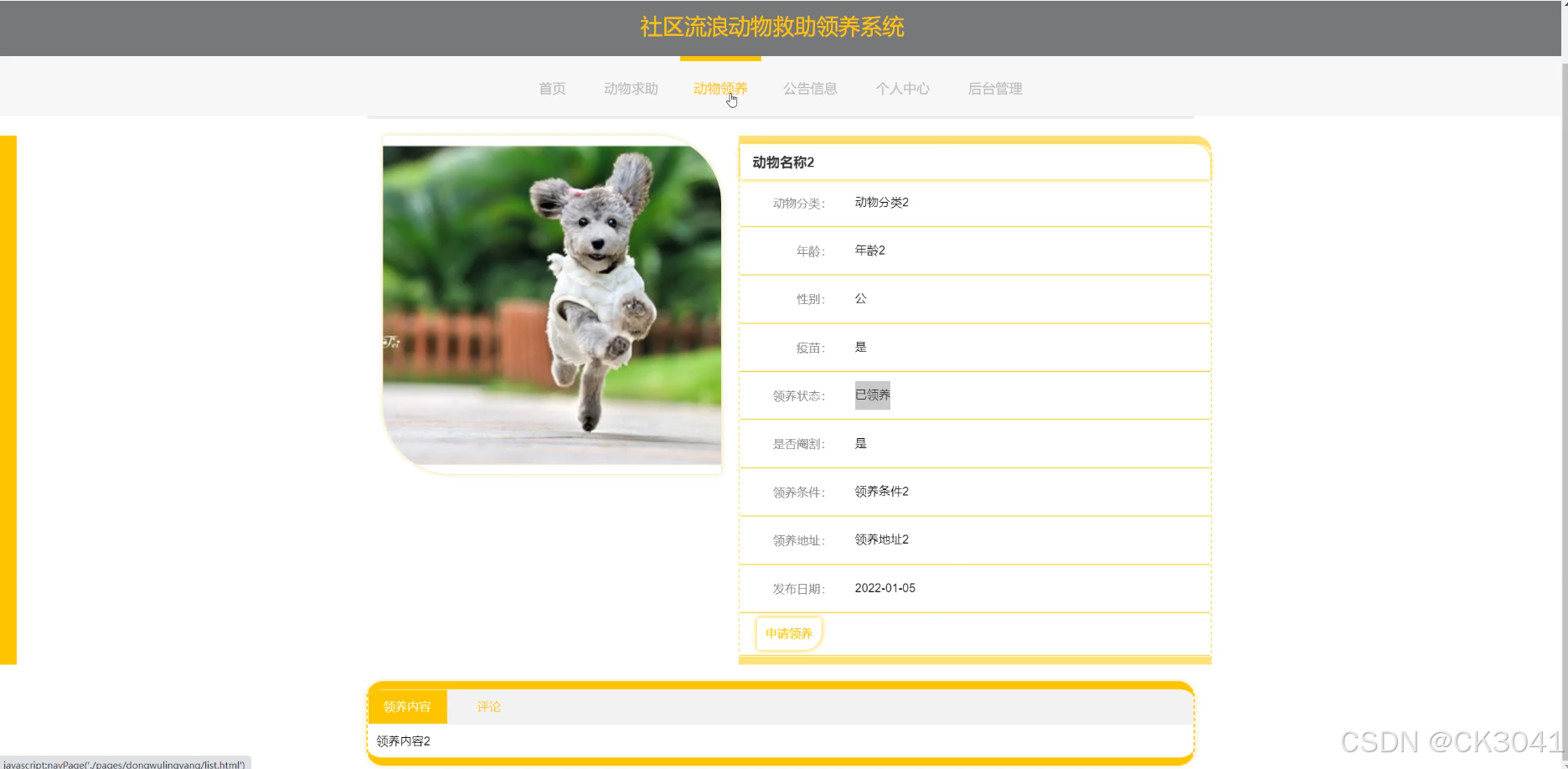Switch to the 领养内容 tab

(x=407, y=707)
